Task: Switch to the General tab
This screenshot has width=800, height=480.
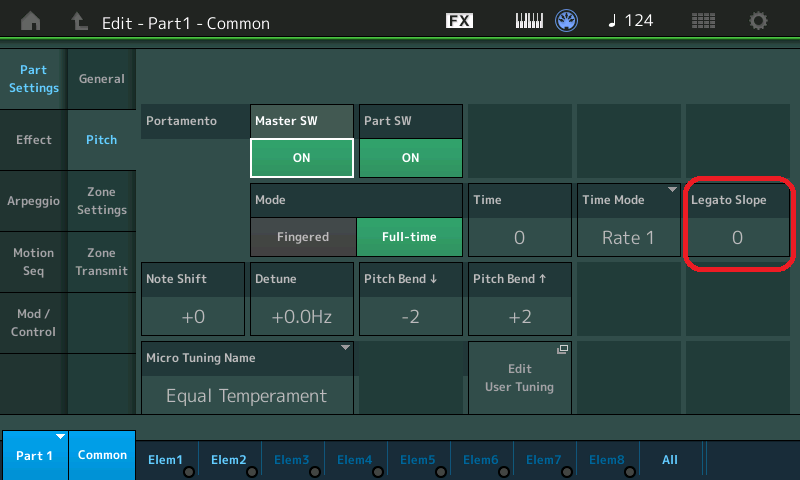Action: 102,79
